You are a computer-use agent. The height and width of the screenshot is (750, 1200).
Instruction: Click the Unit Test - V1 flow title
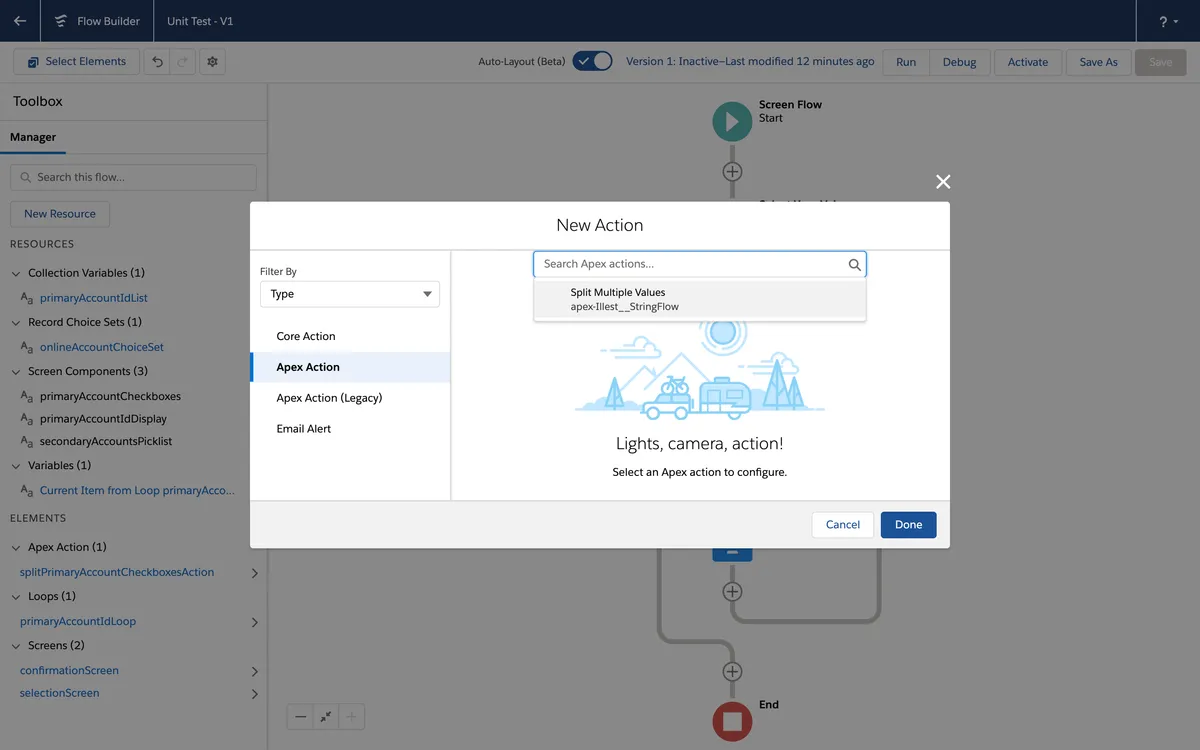point(200,21)
